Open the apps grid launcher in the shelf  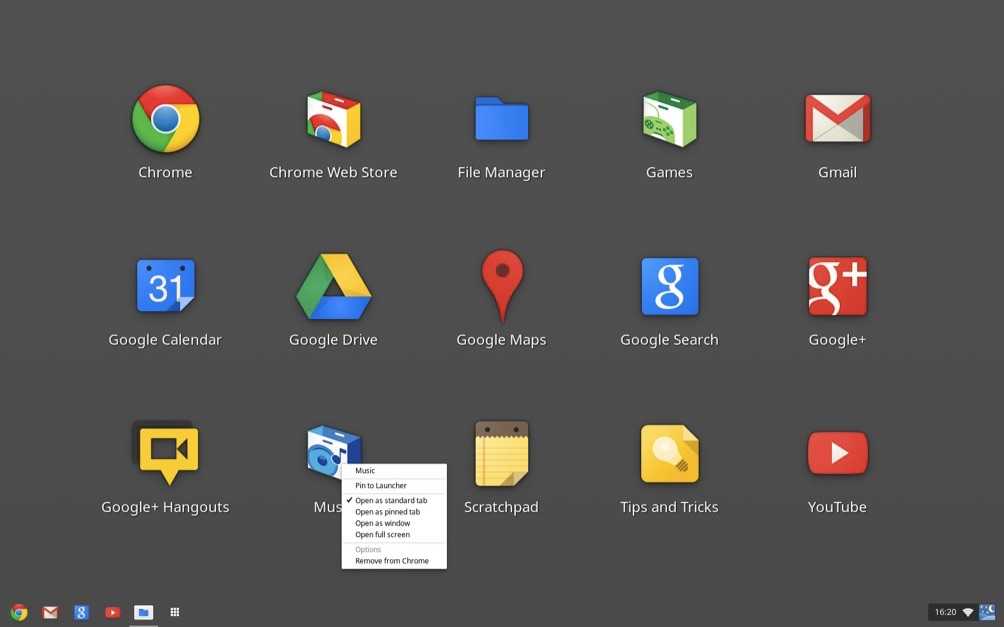tap(175, 612)
